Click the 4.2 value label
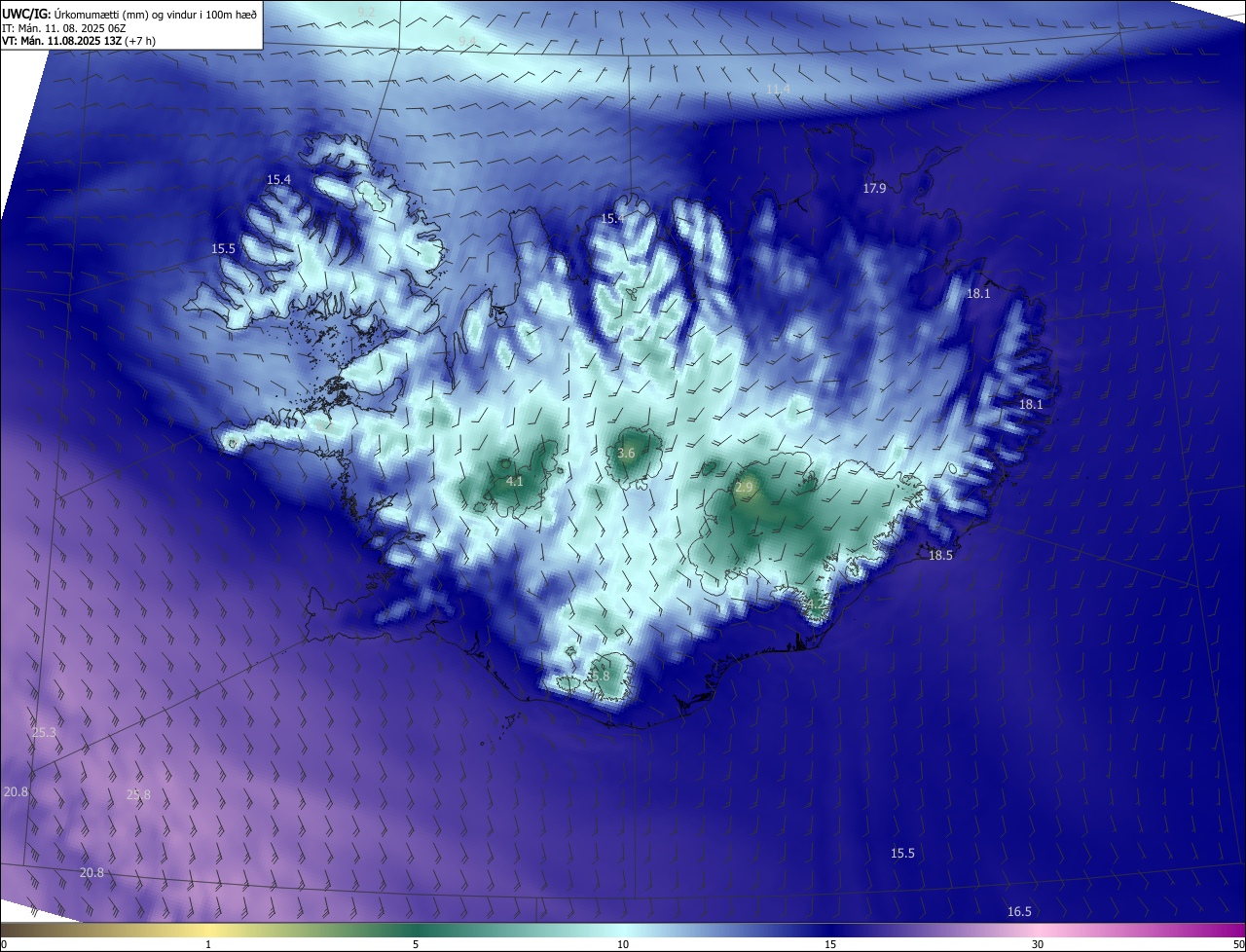 (816, 604)
